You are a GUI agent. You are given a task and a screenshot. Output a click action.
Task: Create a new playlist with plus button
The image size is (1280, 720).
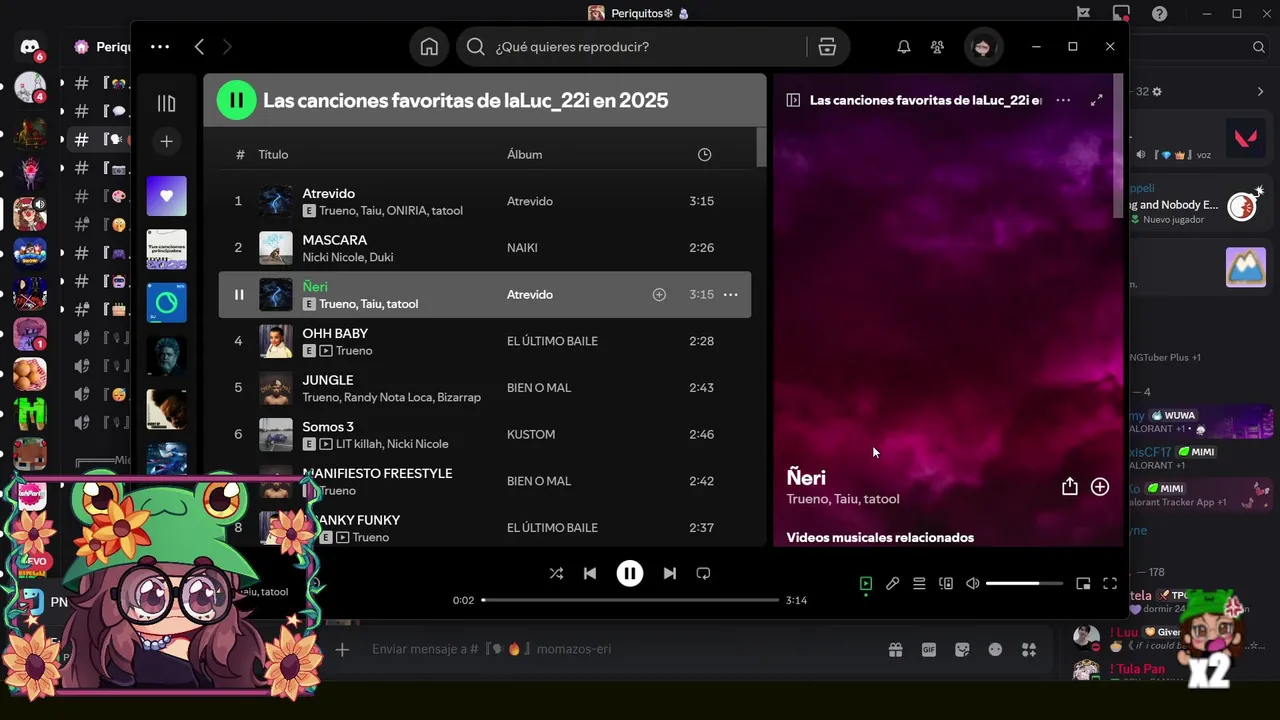click(x=166, y=141)
